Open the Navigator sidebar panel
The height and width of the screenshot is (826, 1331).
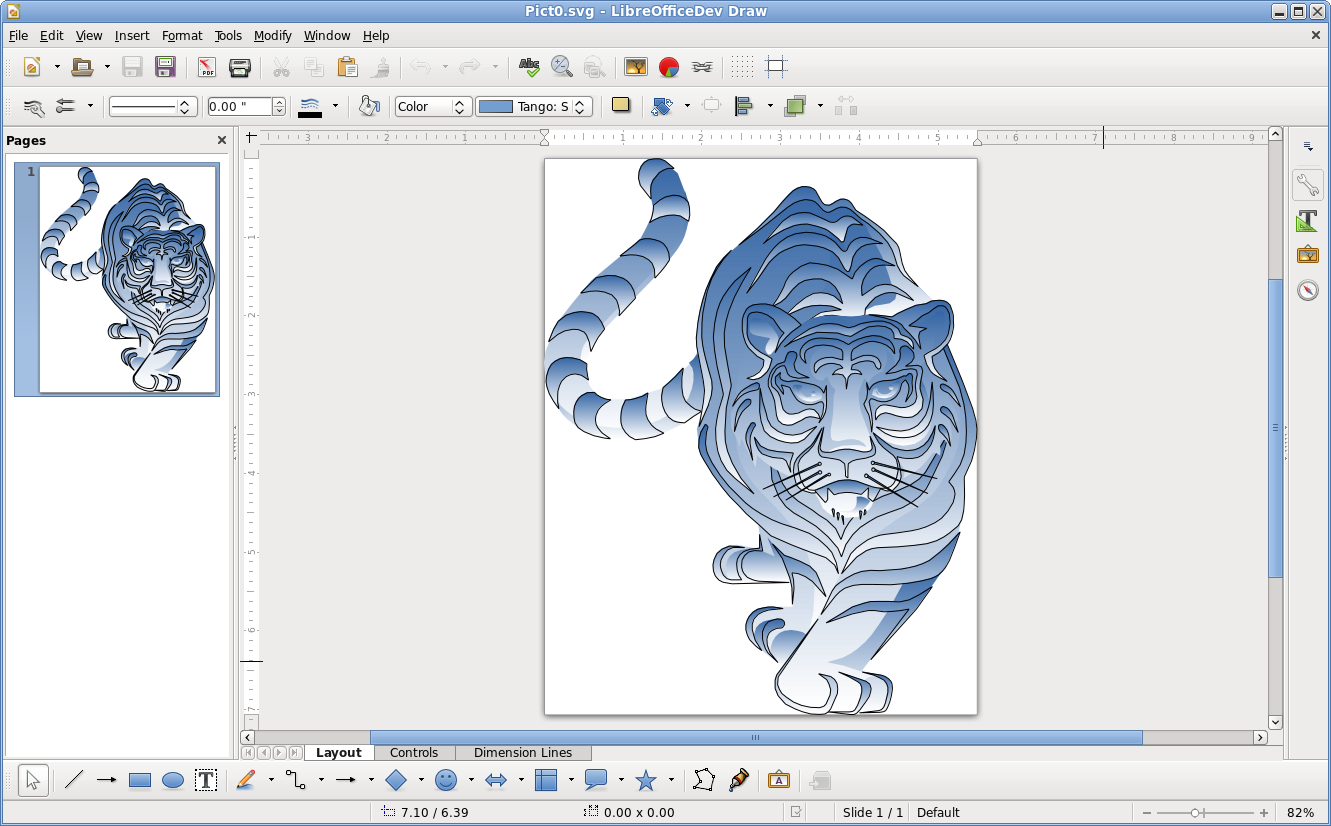click(1307, 290)
